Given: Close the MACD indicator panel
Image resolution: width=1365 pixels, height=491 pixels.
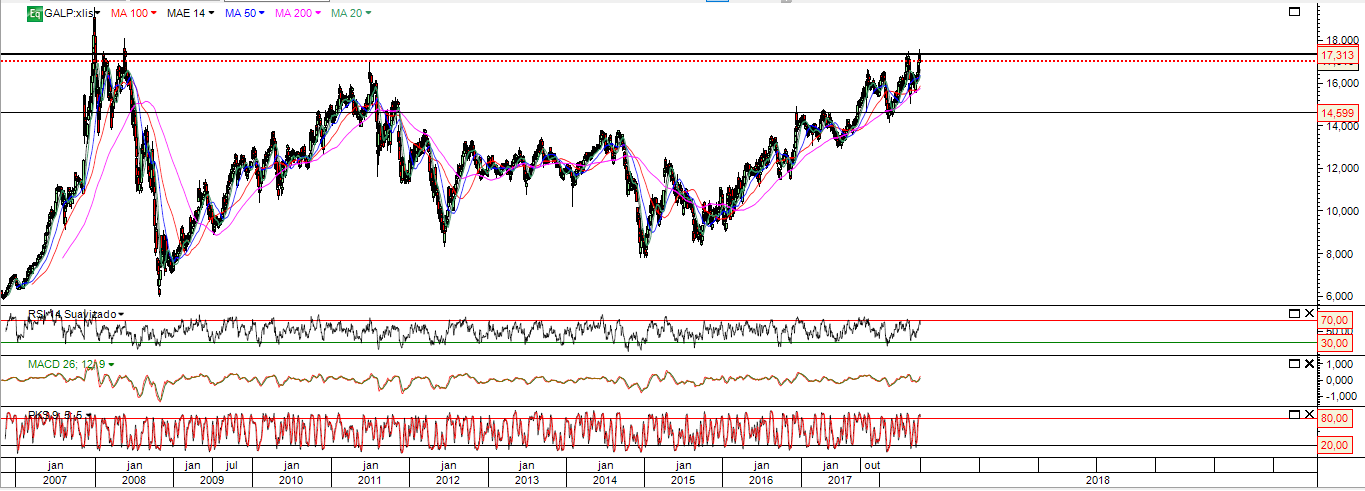Looking at the screenshot, I should (x=1310, y=362).
